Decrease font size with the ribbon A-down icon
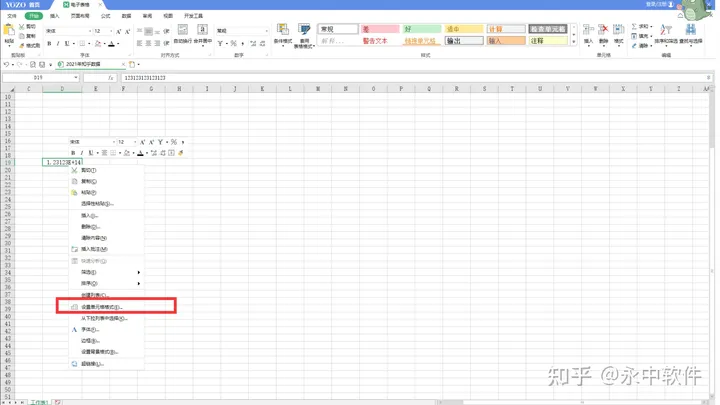 click(127, 31)
